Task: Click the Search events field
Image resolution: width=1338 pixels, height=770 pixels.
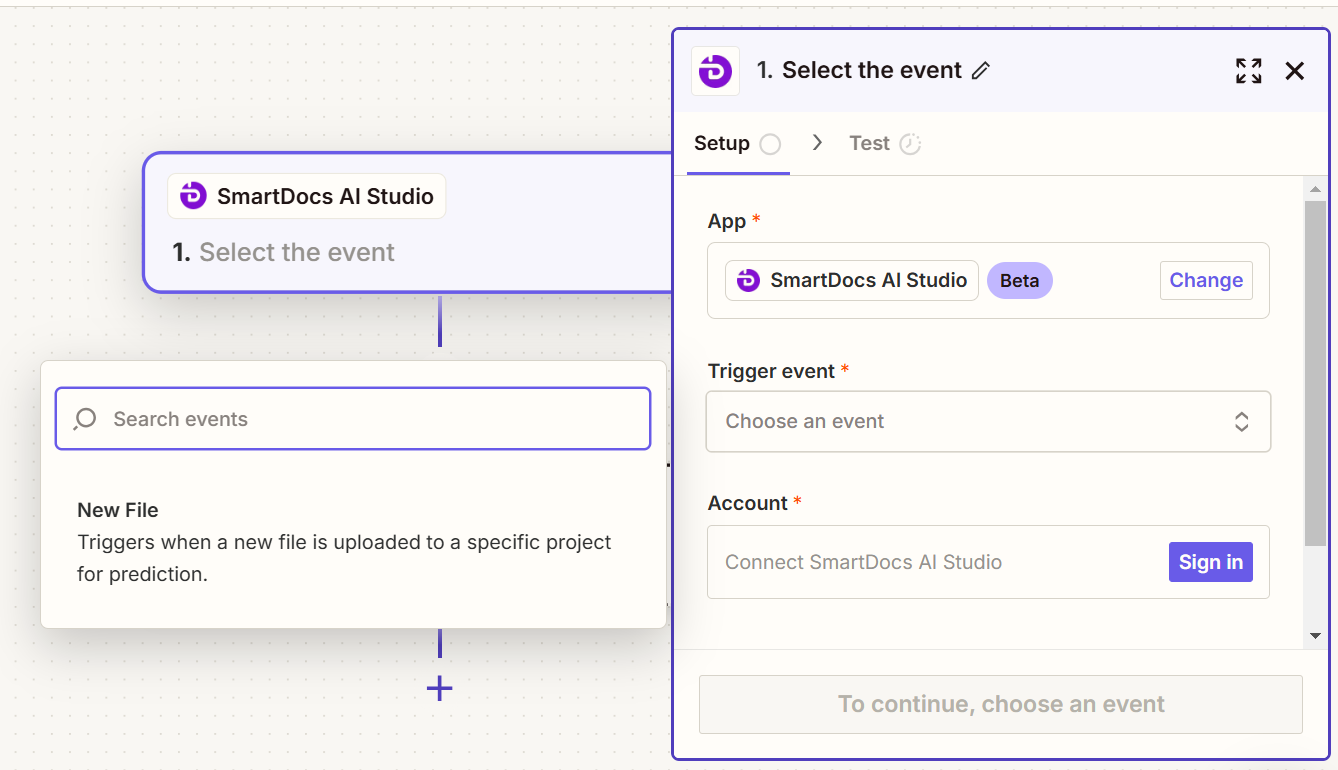Action: [353, 419]
